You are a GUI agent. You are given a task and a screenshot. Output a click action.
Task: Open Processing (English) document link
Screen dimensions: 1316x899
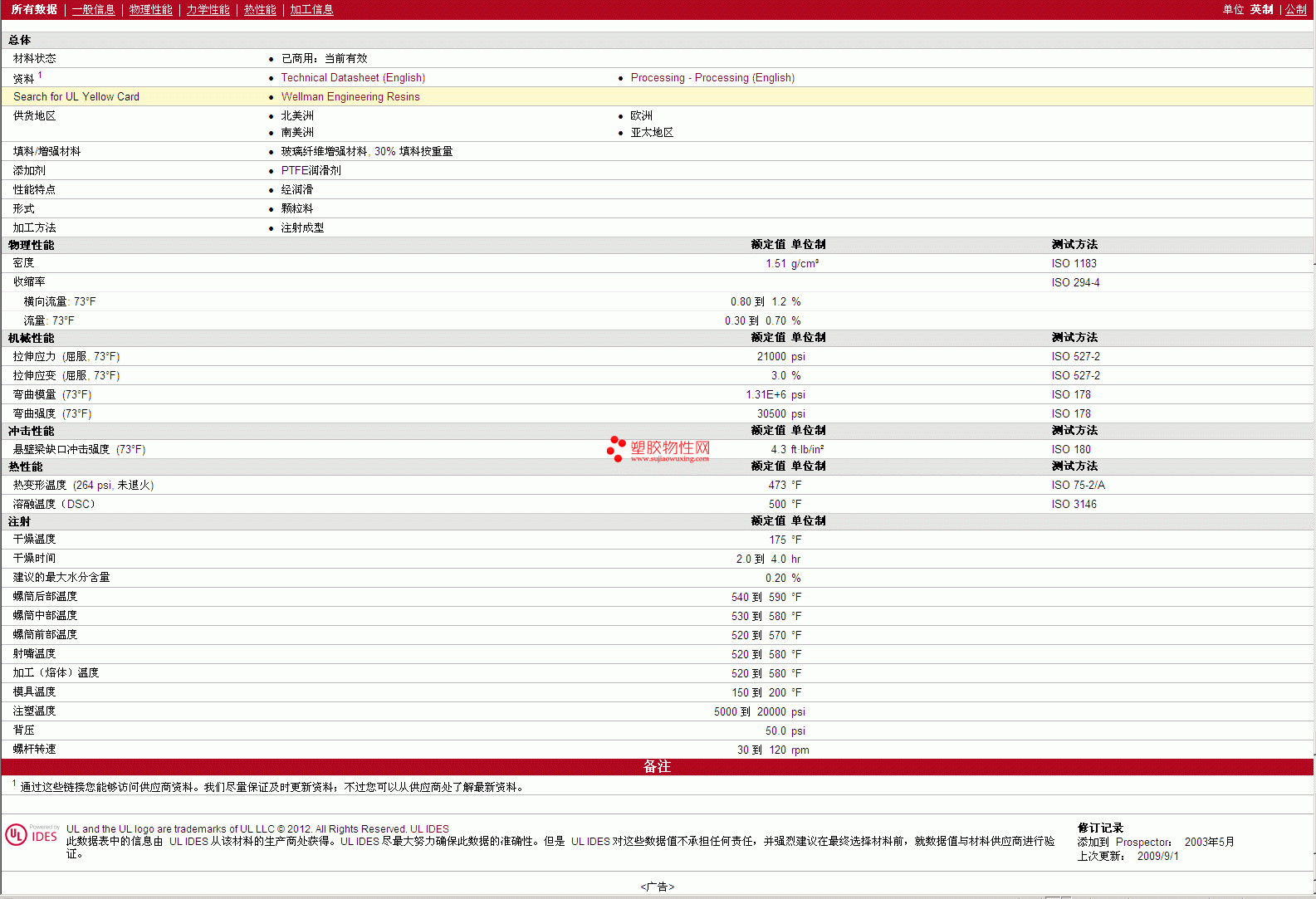(712, 78)
